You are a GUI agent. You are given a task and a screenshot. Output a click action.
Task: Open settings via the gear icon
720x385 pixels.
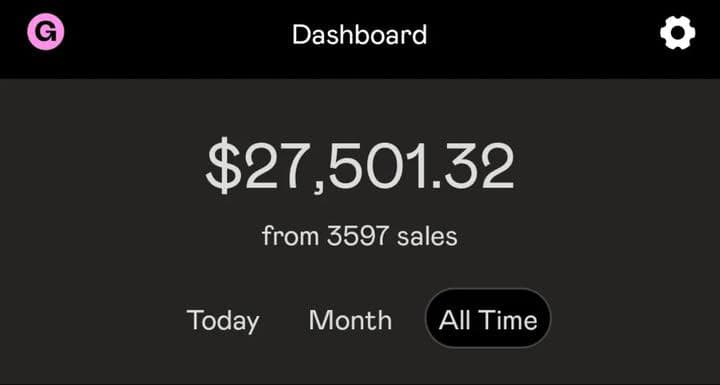677,33
